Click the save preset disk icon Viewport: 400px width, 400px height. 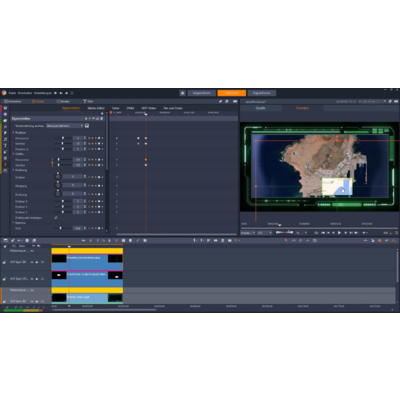87,126
